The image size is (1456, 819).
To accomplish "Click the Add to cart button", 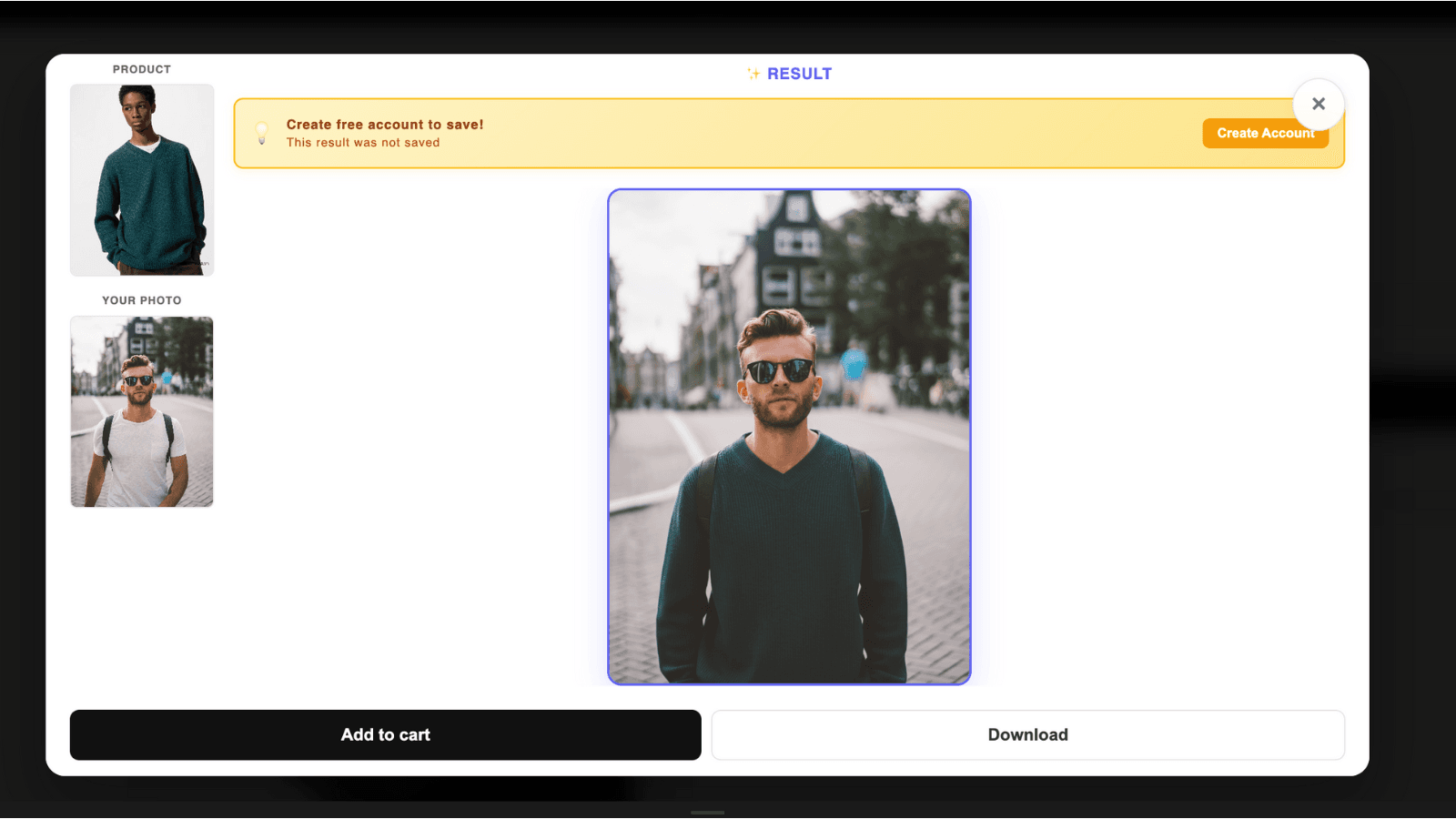I will click(x=385, y=734).
